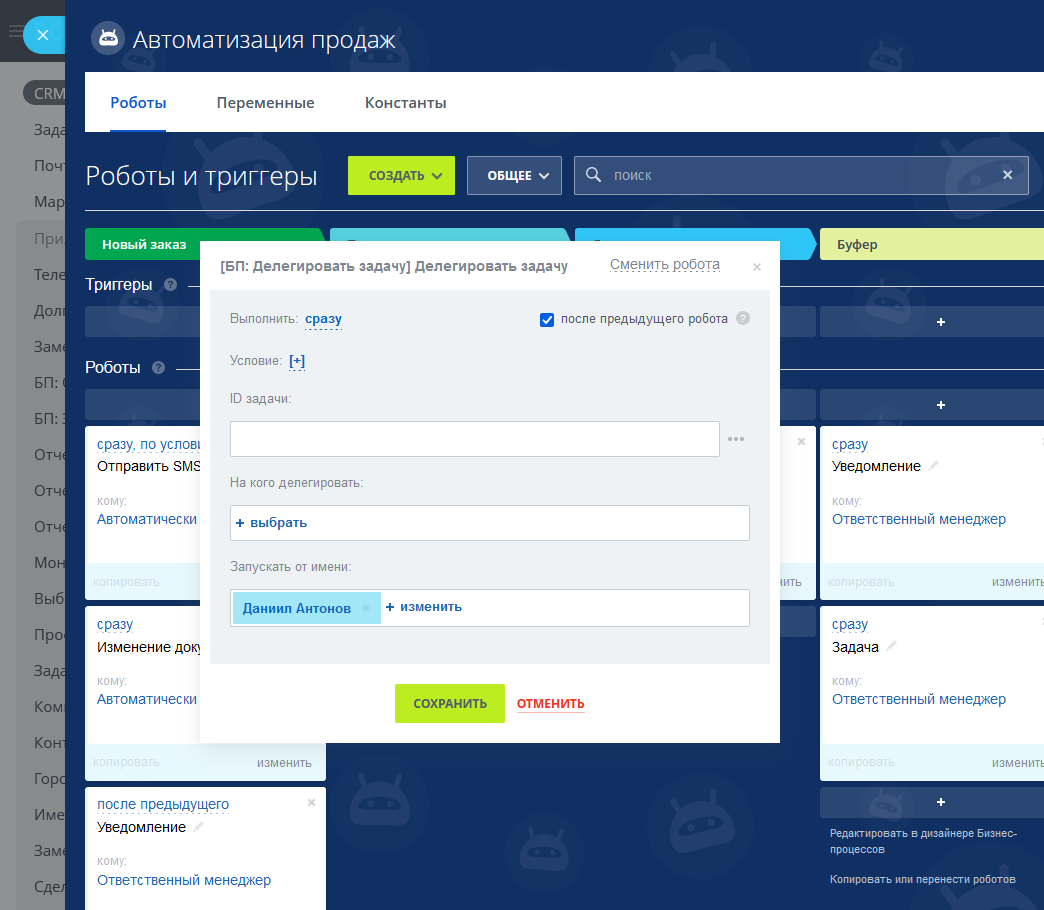Delete the после предыдущего Уведомление robot
The image size is (1044, 910).
tap(311, 803)
